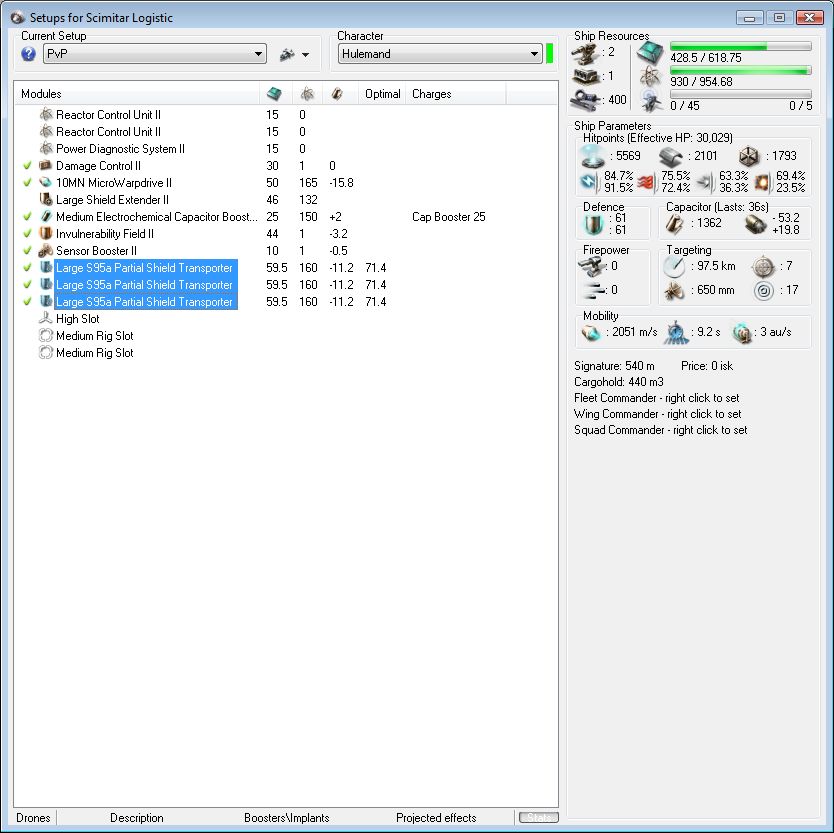Click the powergrid column header icon
The width and height of the screenshot is (834, 833).
click(307, 94)
